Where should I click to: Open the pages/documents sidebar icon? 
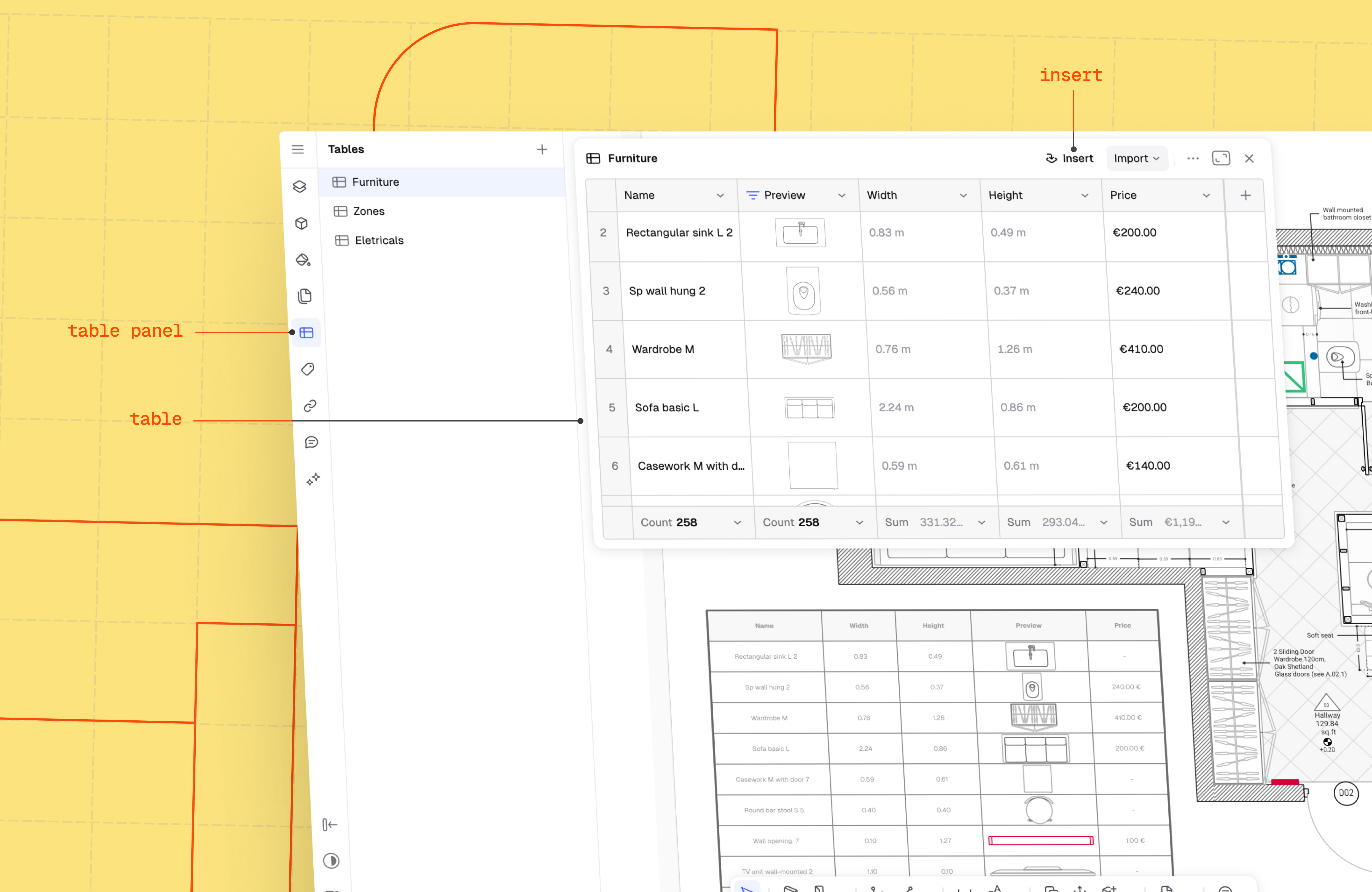(x=305, y=296)
